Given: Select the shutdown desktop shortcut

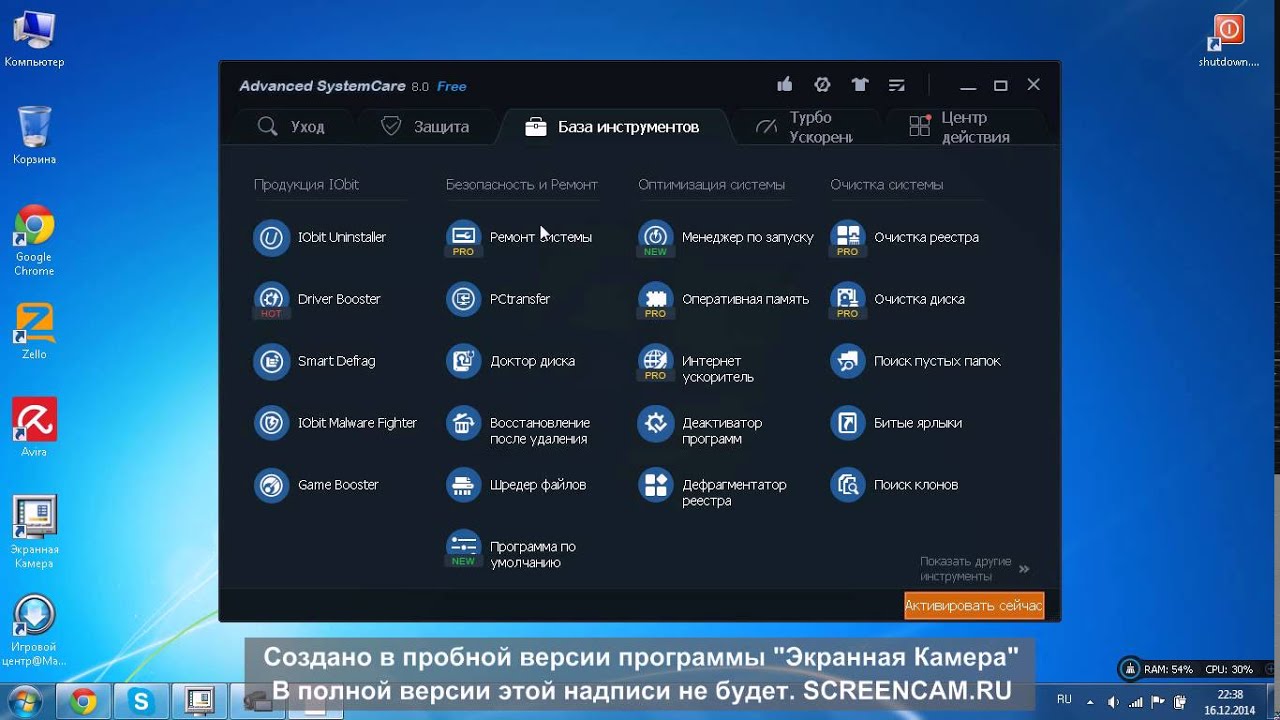Looking at the screenshot, I should pyautogui.click(x=1228, y=41).
